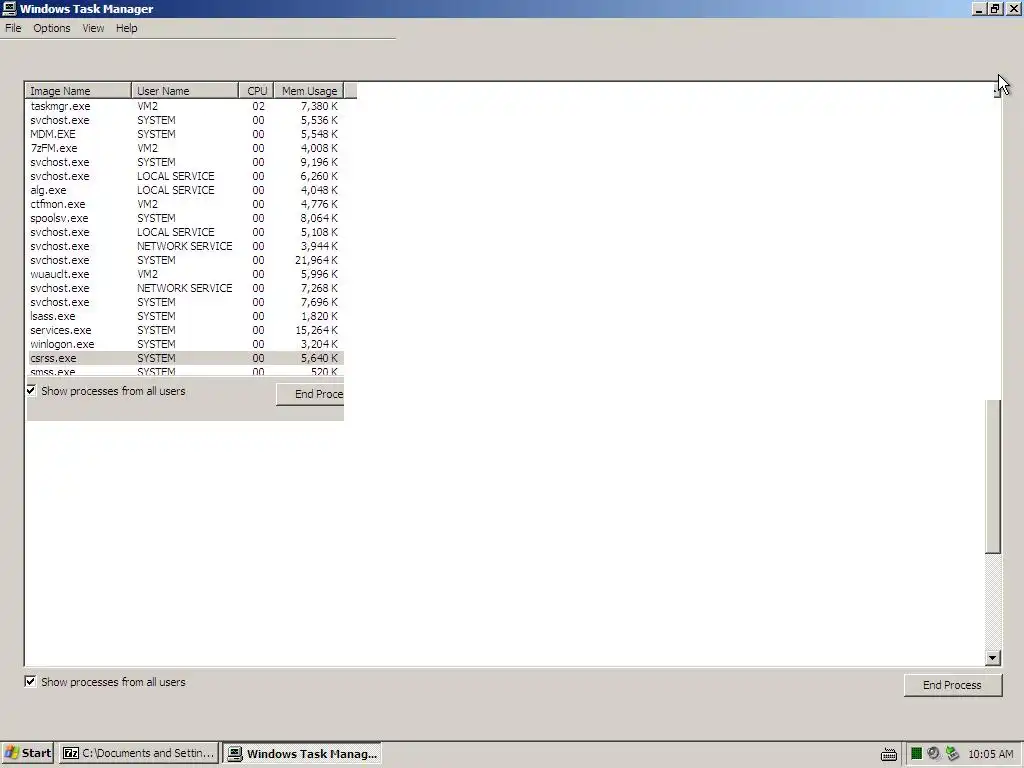
Task: Open the Start menu
Action: point(27,753)
